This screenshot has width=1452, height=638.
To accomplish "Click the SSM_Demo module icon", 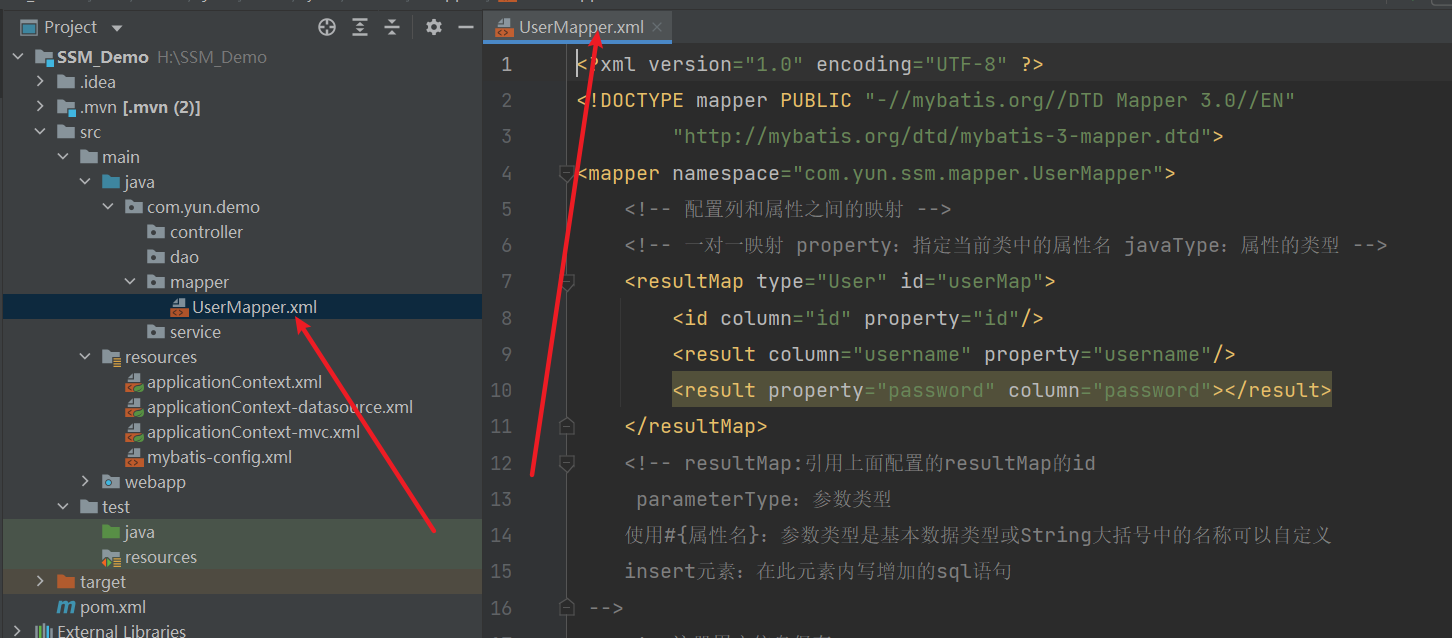I will [x=43, y=57].
